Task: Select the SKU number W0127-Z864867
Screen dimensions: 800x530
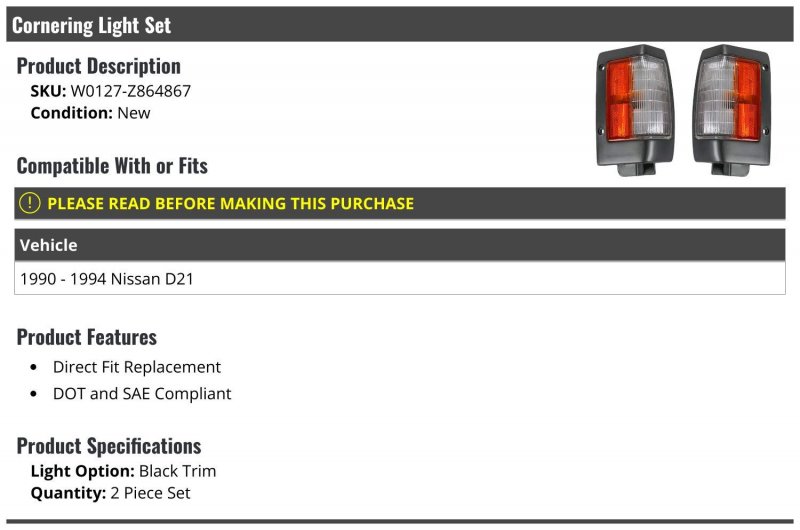Action: (131, 91)
